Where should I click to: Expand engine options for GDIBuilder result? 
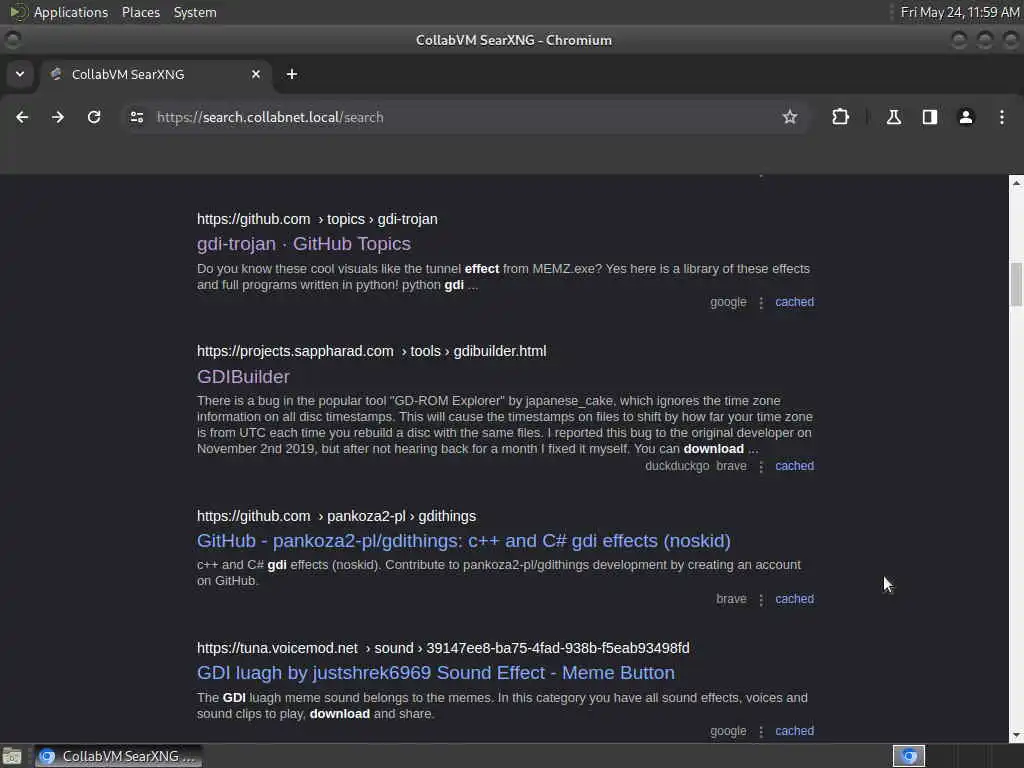pyautogui.click(x=761, y=466)
